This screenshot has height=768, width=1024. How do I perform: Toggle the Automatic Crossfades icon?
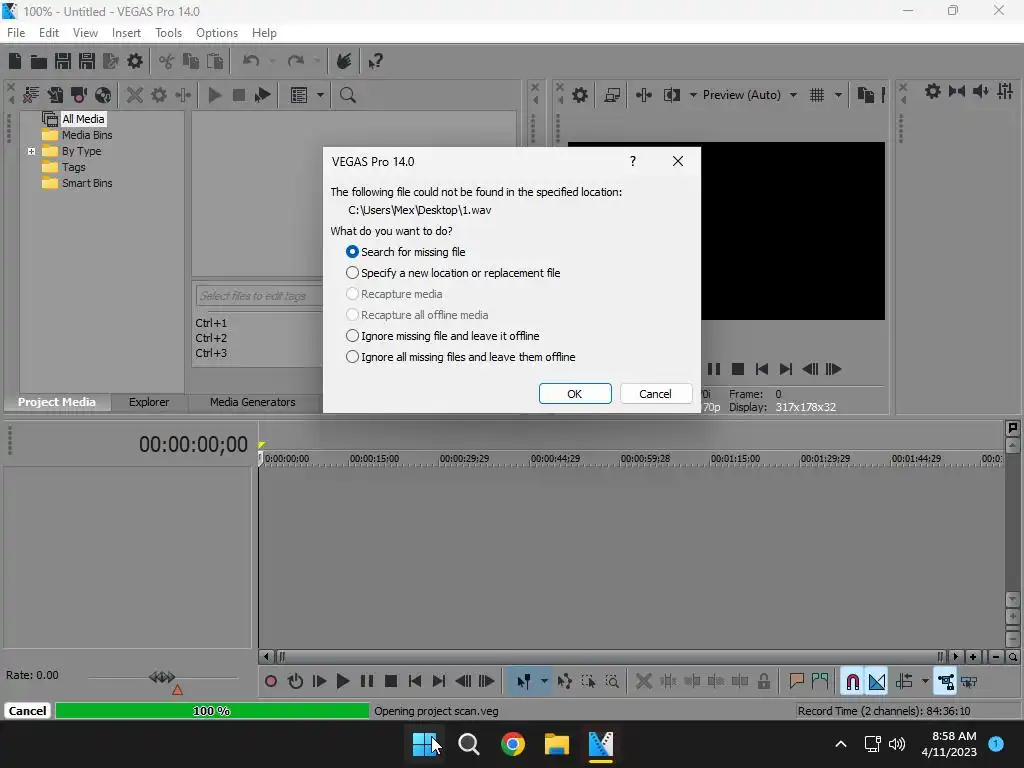click(876, 682)
